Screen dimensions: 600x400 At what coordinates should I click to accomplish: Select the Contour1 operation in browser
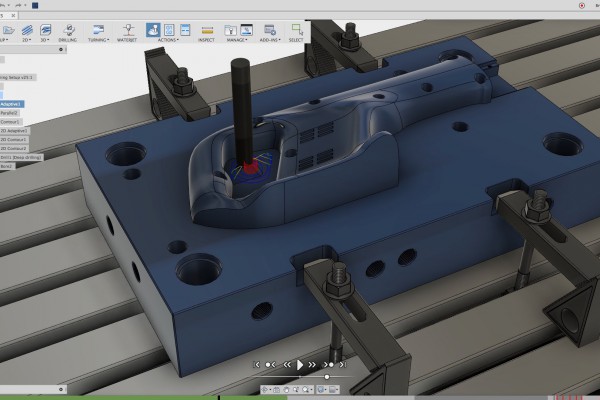pos(10,122)
